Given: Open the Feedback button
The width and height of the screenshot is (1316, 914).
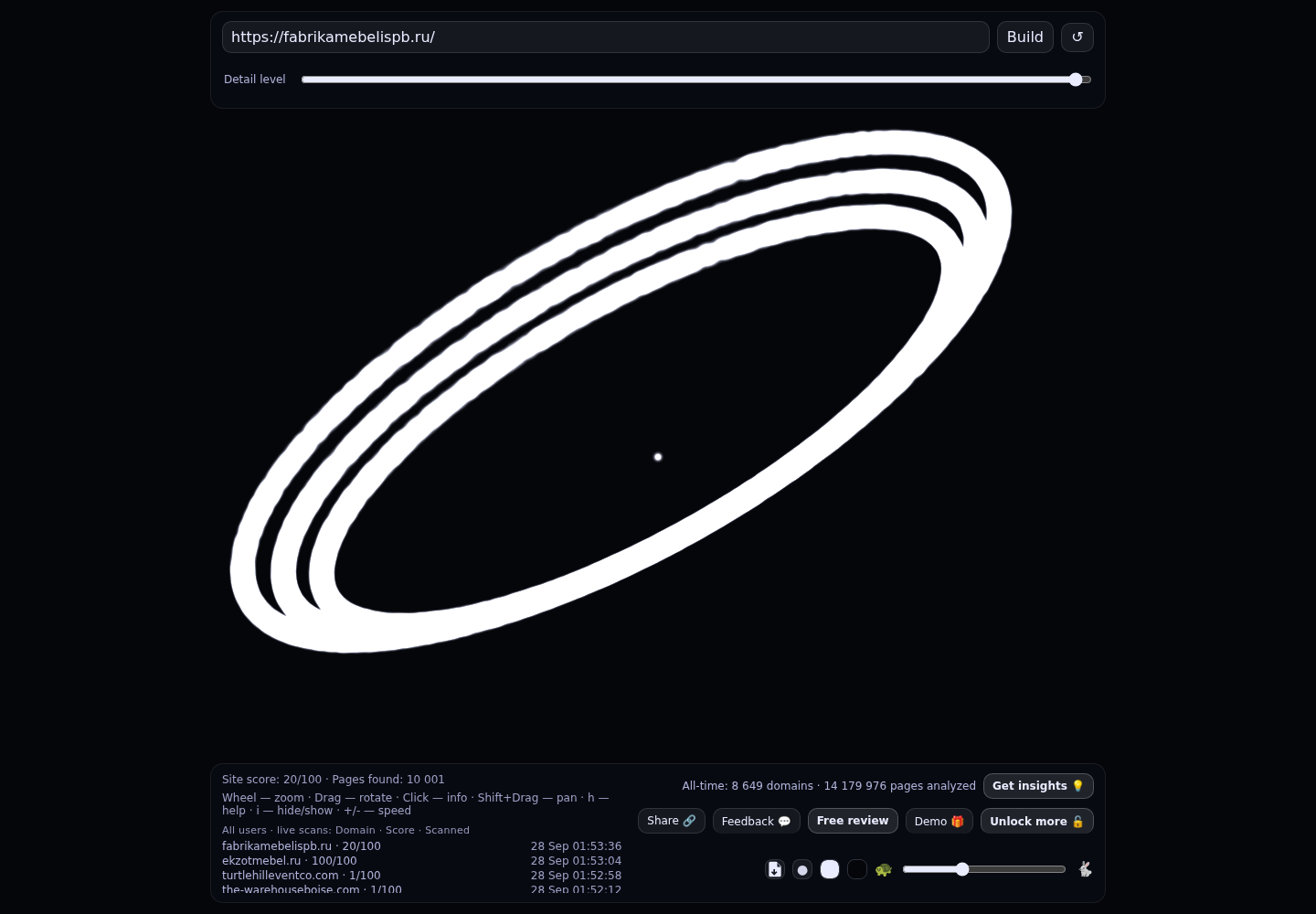Looking at the screenshot, I should pos(757,821).
